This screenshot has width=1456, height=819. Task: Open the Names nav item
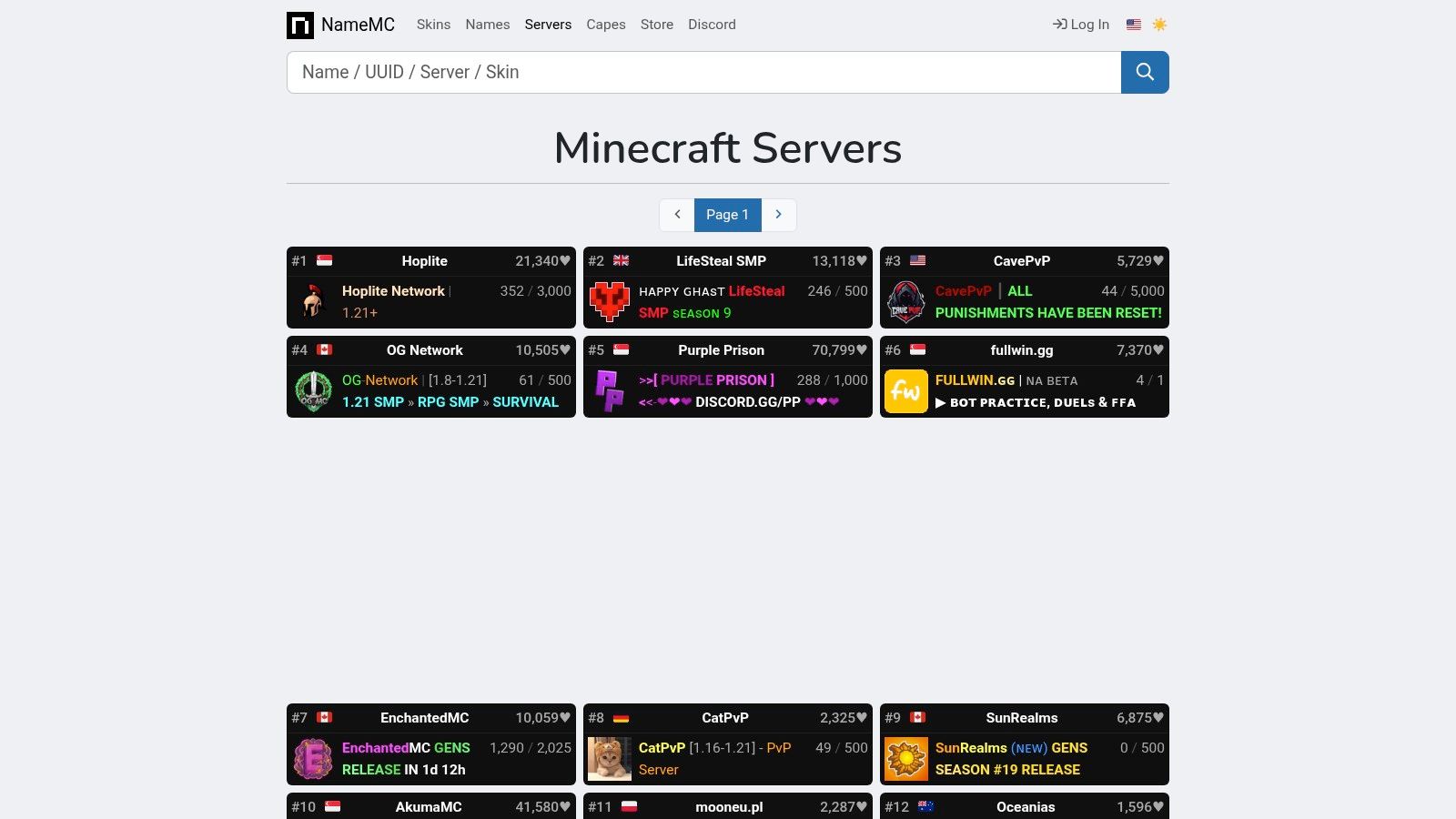pos(488,25)
